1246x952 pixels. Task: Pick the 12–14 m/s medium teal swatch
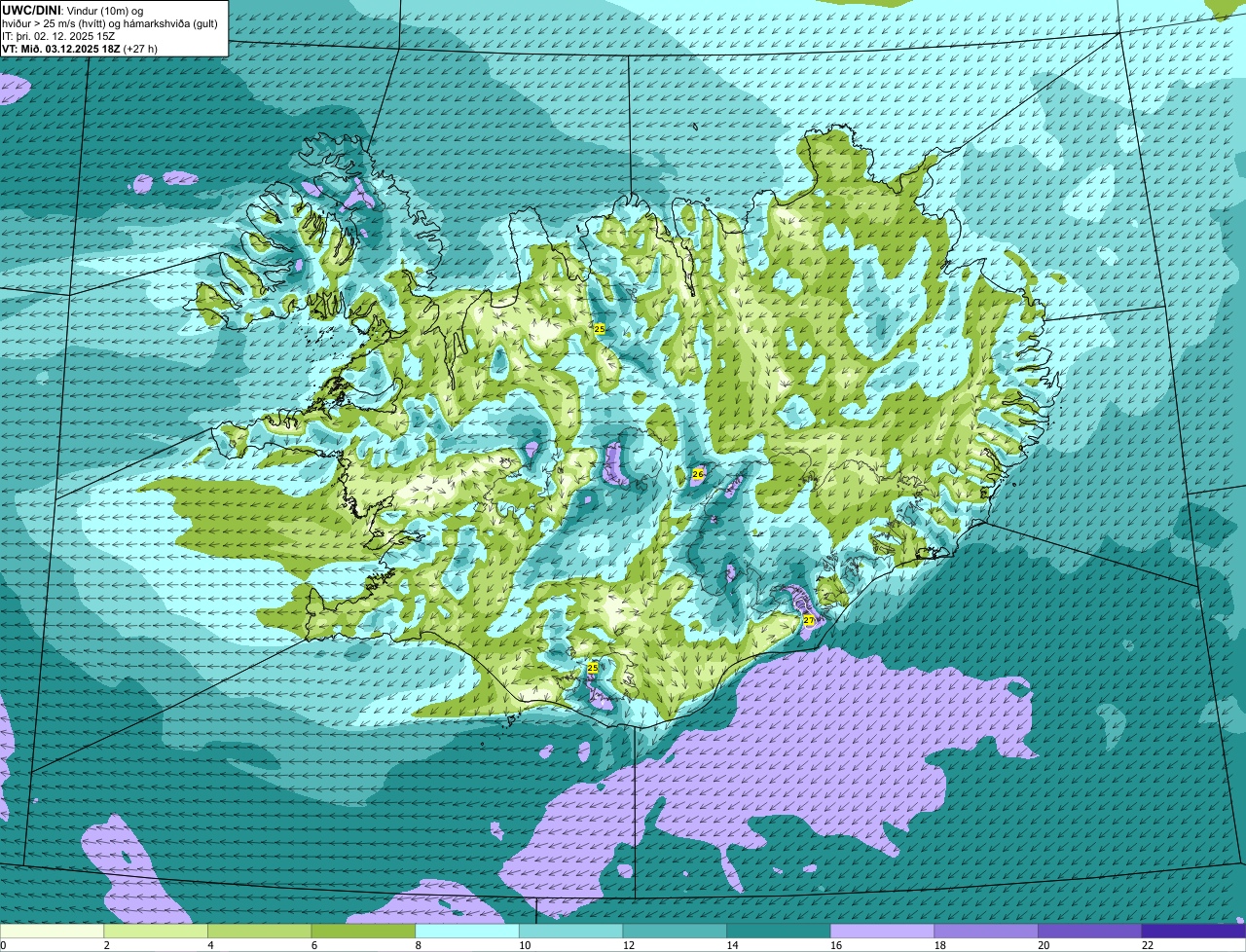tap(675, 931)
